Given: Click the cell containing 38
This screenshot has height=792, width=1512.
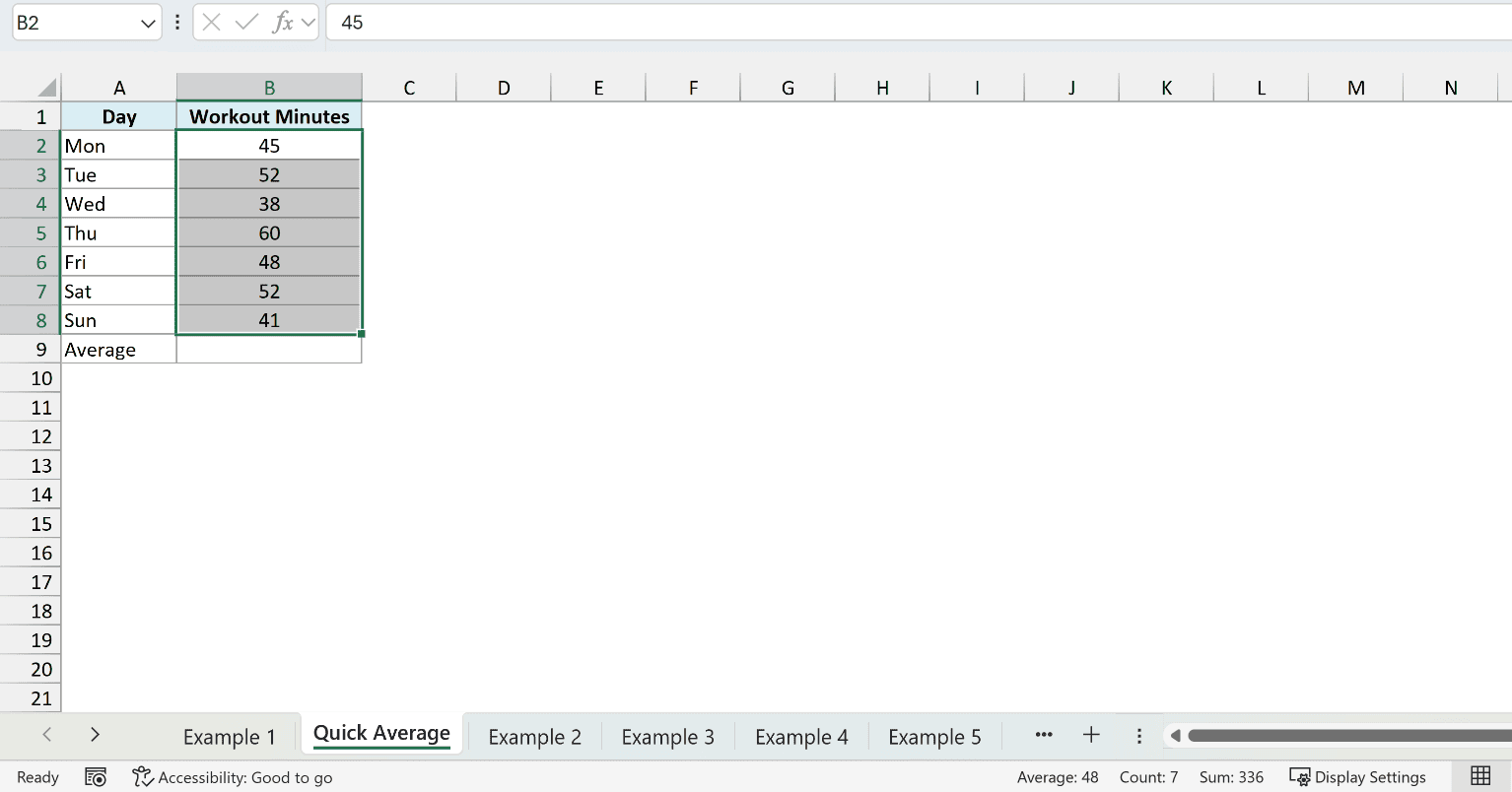Looking at the screenshot, I should point(269,204).
